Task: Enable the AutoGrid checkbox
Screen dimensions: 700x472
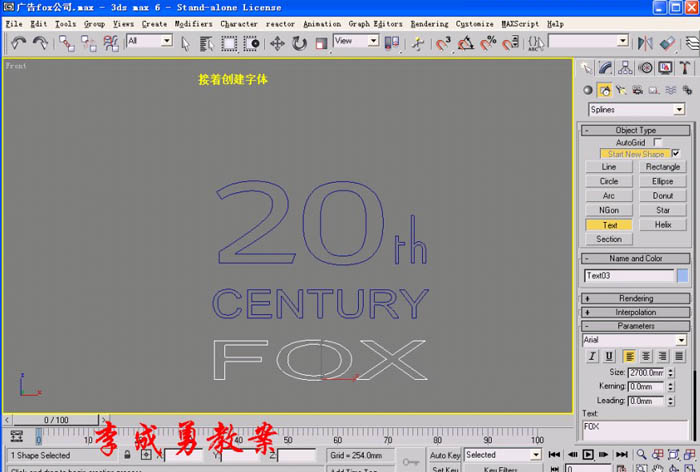Action: pyautogui.click(x=657, y=142)
